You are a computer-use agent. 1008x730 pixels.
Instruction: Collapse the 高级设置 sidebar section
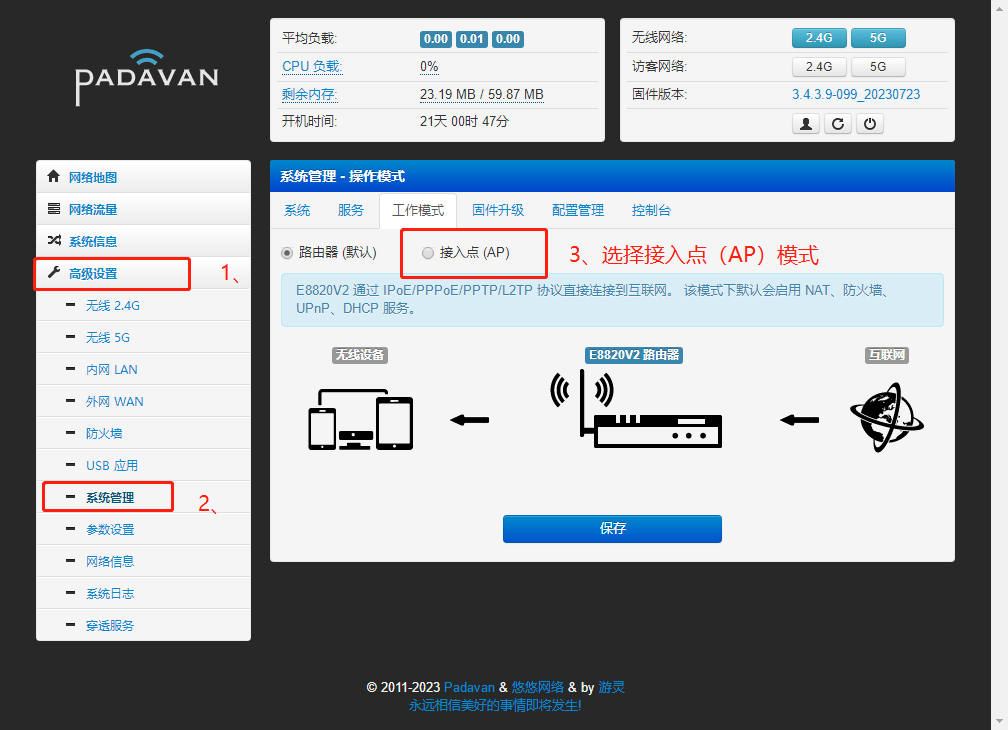point(113,273)
